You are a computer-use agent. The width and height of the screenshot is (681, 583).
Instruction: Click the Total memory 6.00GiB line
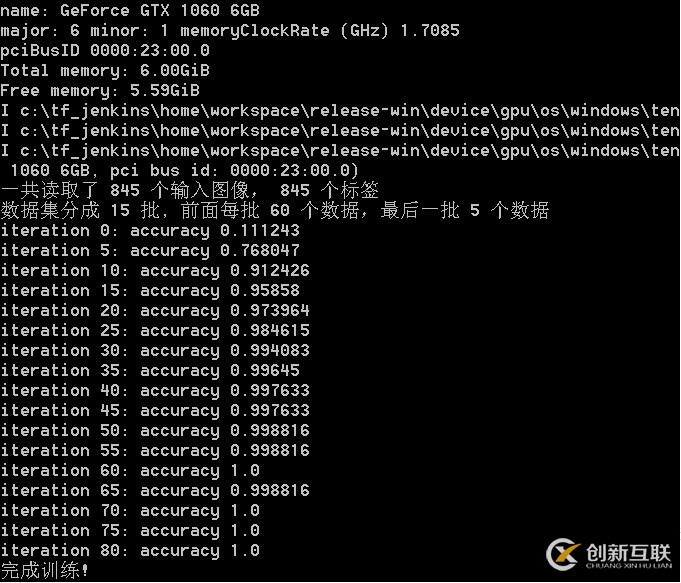tap(105, 70)
